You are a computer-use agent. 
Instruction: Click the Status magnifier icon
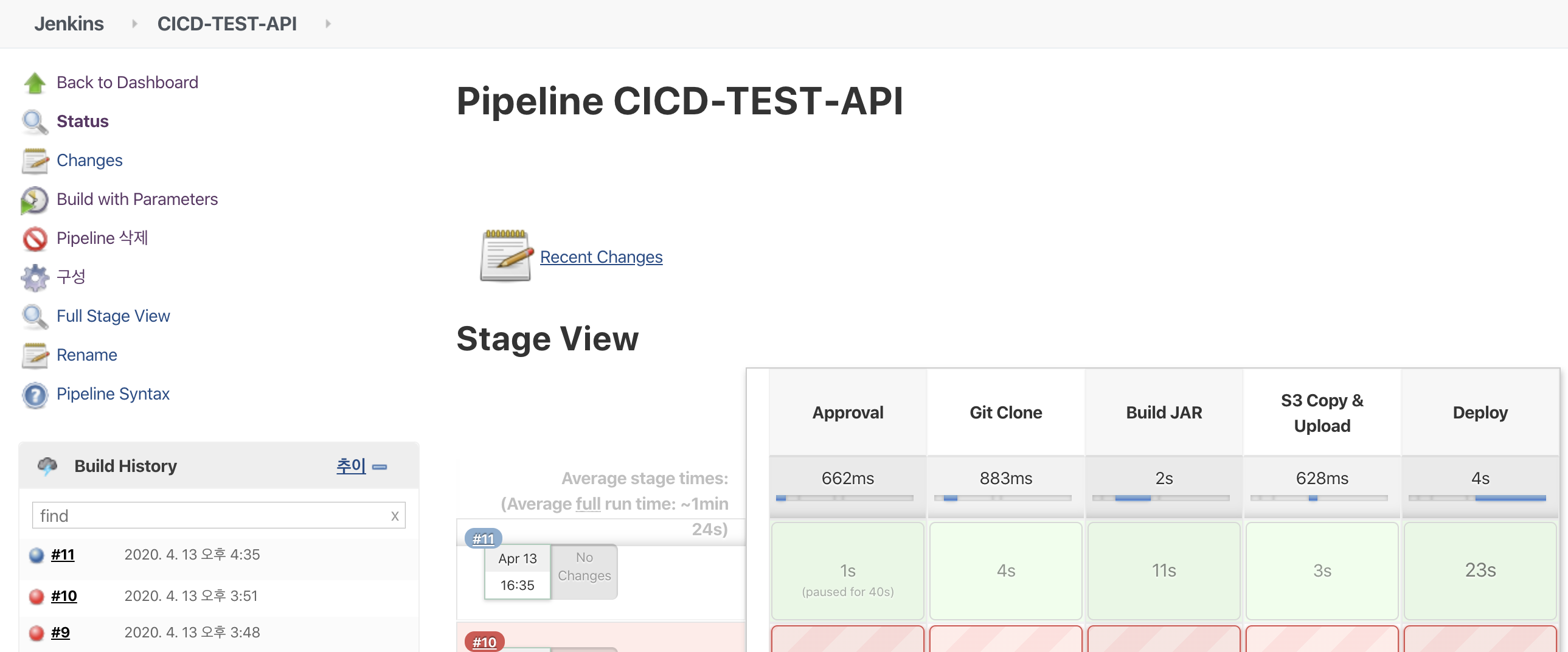[35, 122]
